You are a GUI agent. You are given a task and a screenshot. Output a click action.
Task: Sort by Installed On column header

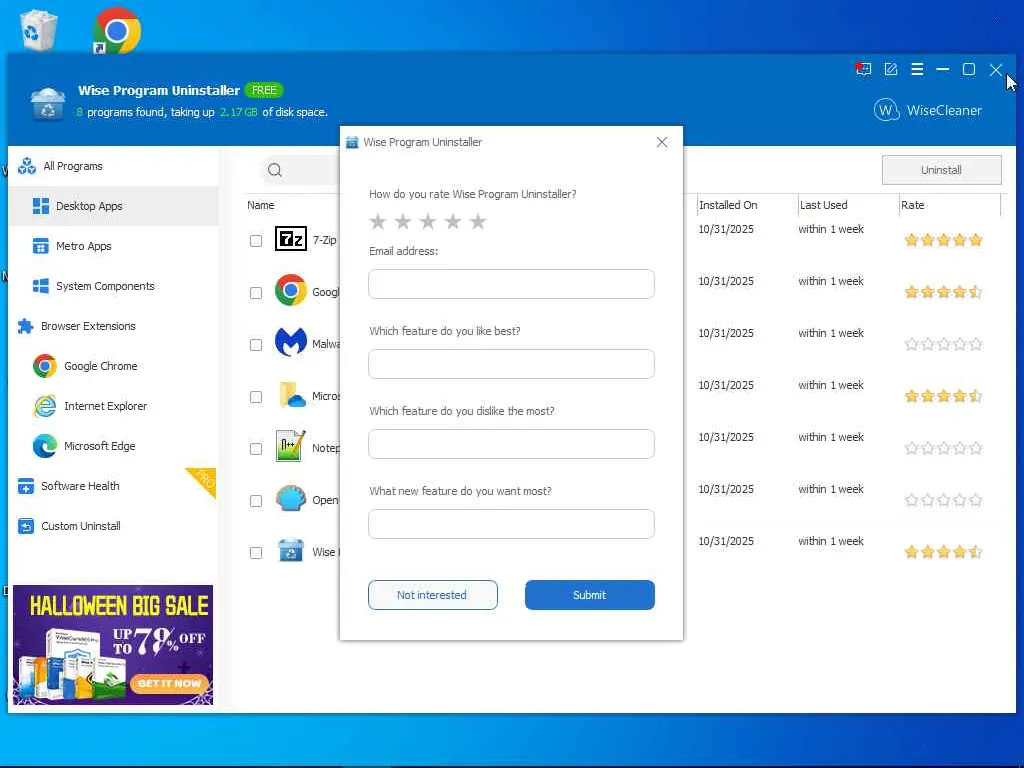pyautogui.click(x=728, y=205)
